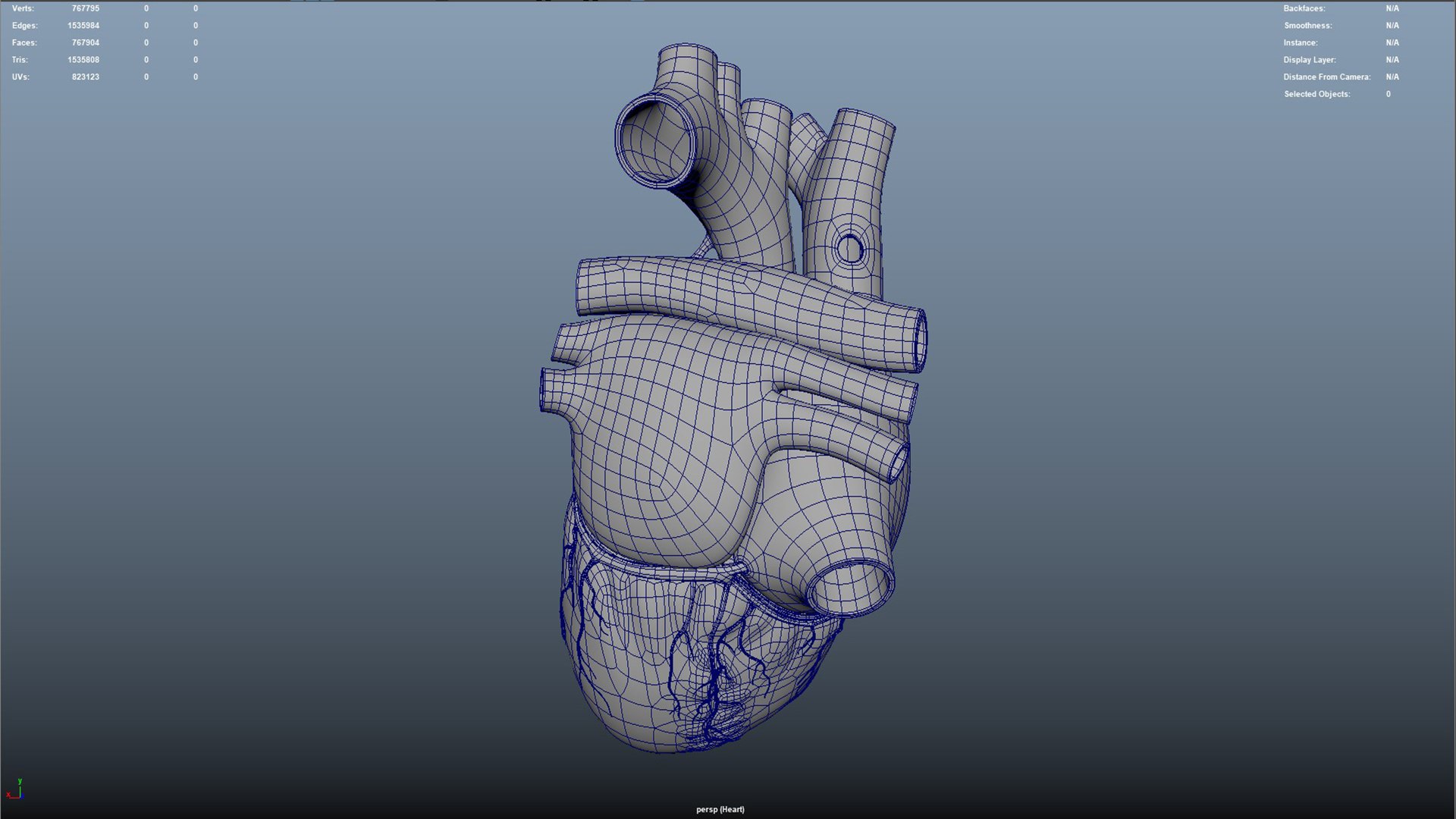Select the Edges value 1535984
The height and width of the screenshot is (819, 1456).
coord(83,26)
